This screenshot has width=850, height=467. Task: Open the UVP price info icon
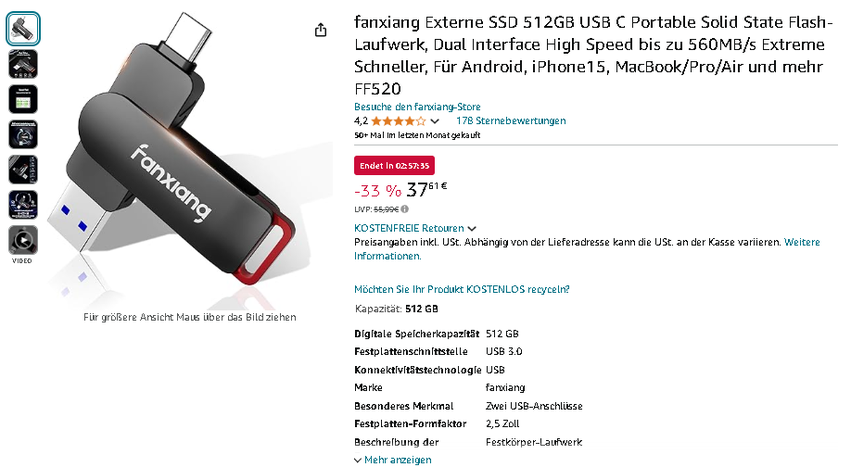405,209
